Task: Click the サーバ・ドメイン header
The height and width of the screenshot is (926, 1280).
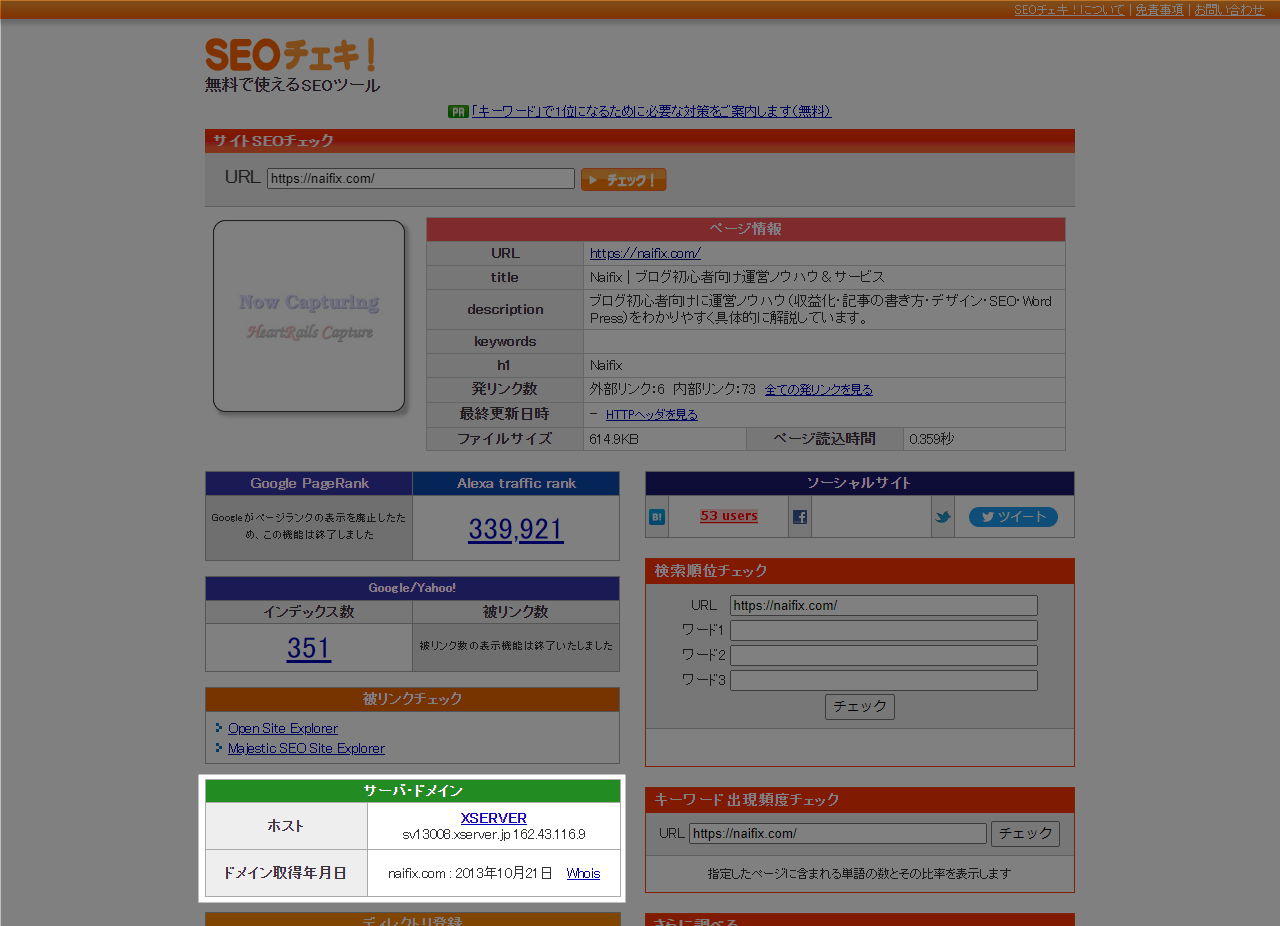Action: 413,791
